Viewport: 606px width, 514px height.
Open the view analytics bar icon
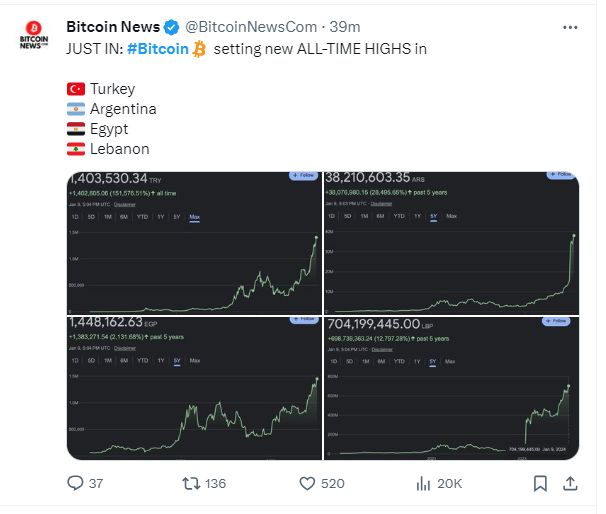coord(423,483)
